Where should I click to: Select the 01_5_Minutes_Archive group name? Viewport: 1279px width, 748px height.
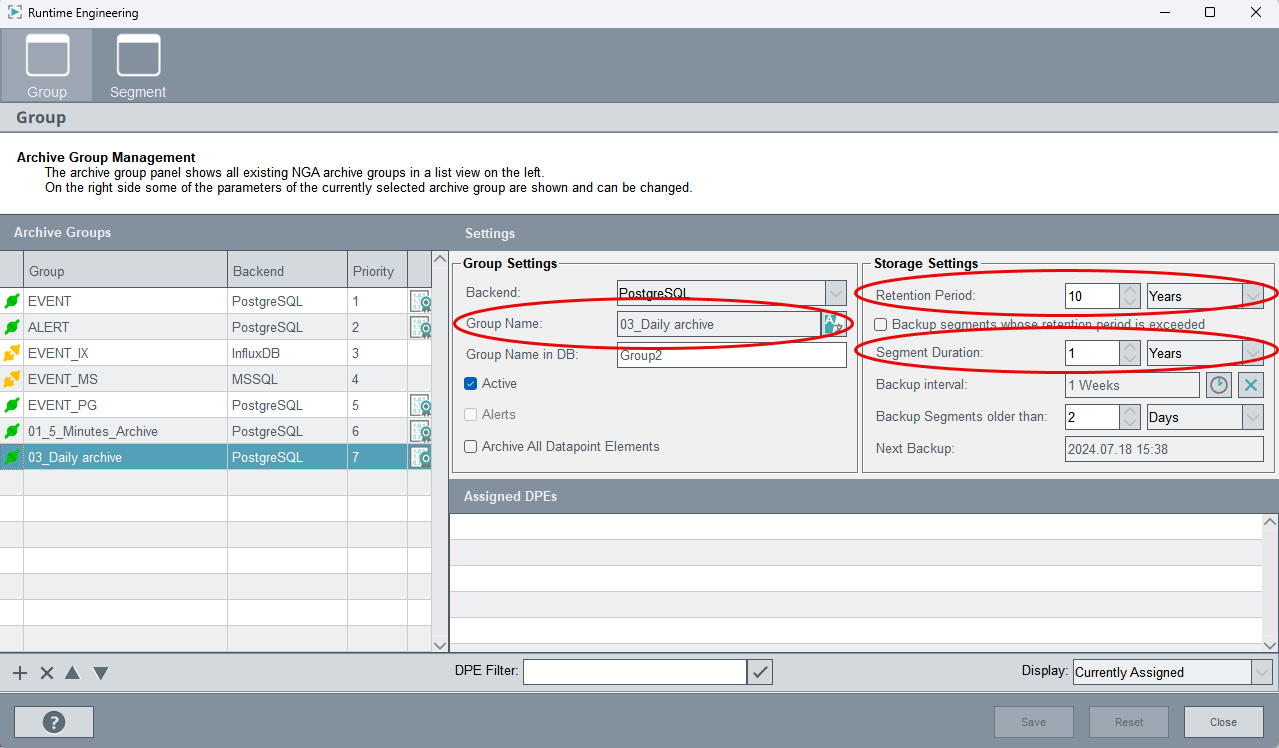point(93,431)
